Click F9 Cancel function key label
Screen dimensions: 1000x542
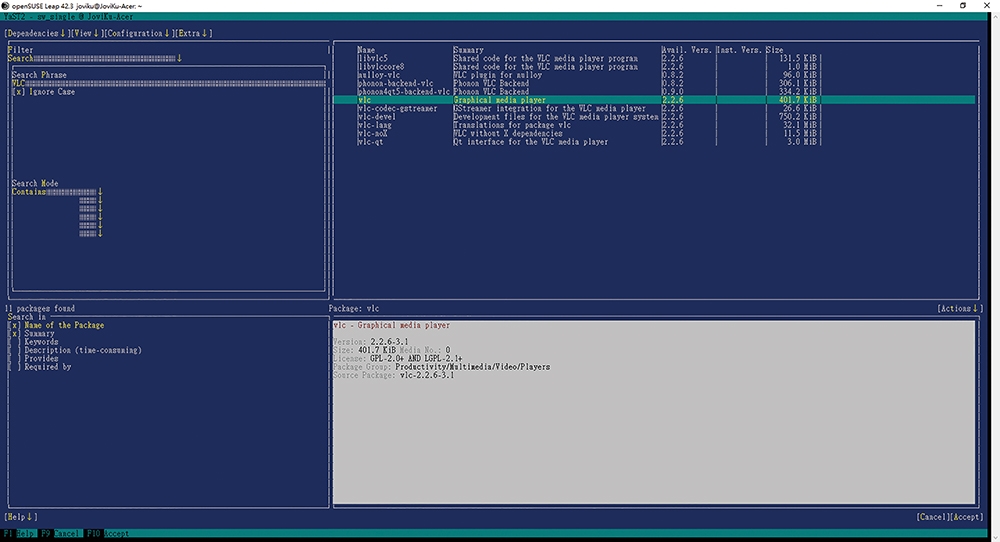pyautogui.click(x=60, y=534)
